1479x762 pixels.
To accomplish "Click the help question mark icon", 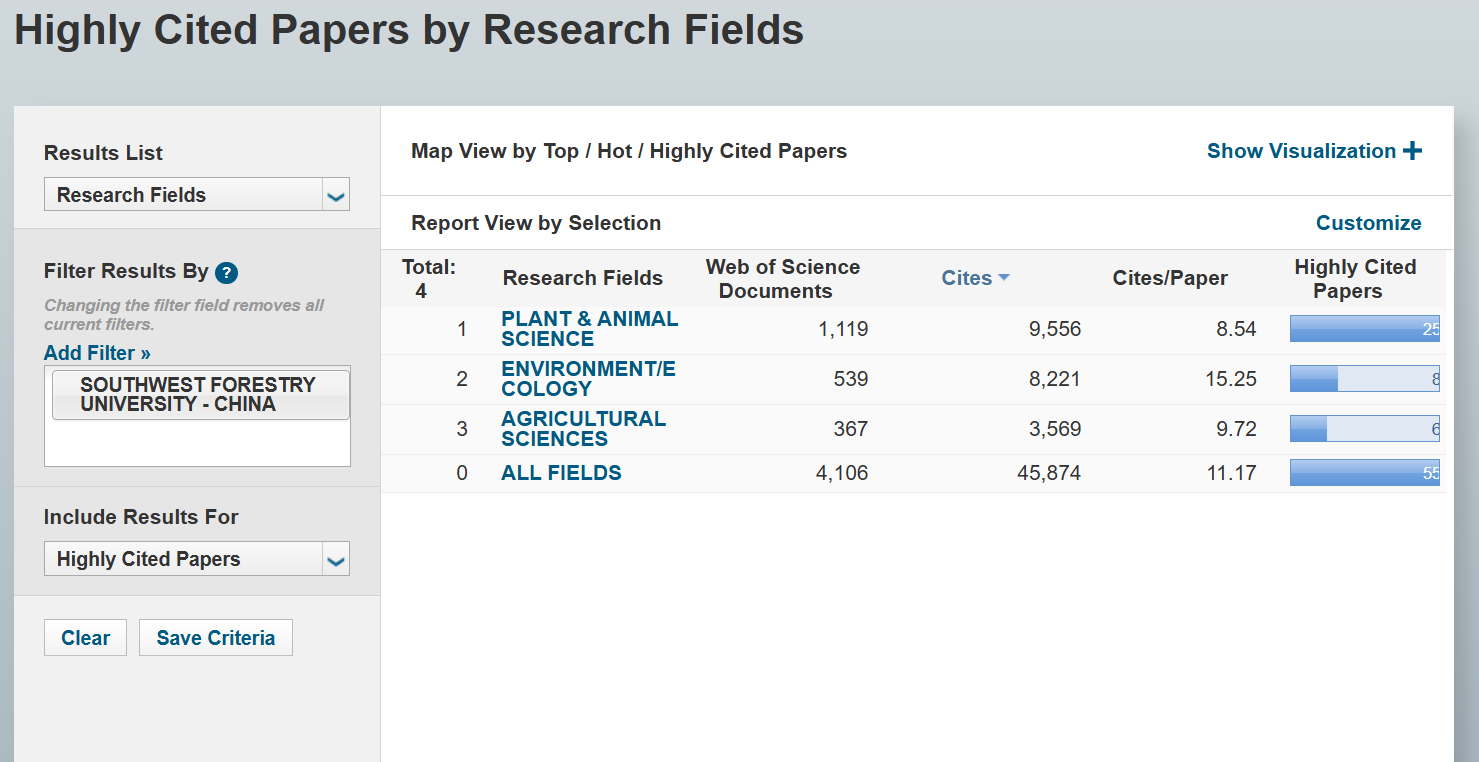I will coord(226,273).
